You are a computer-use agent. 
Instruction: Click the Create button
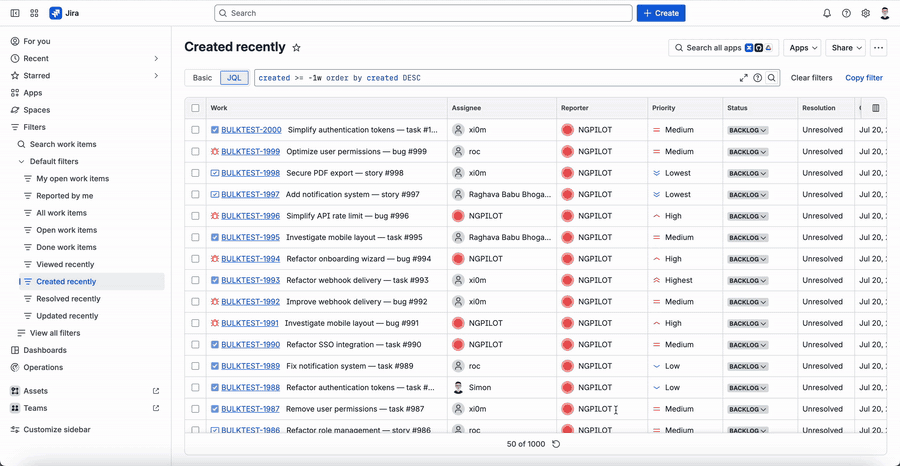[x=661, y=13]
